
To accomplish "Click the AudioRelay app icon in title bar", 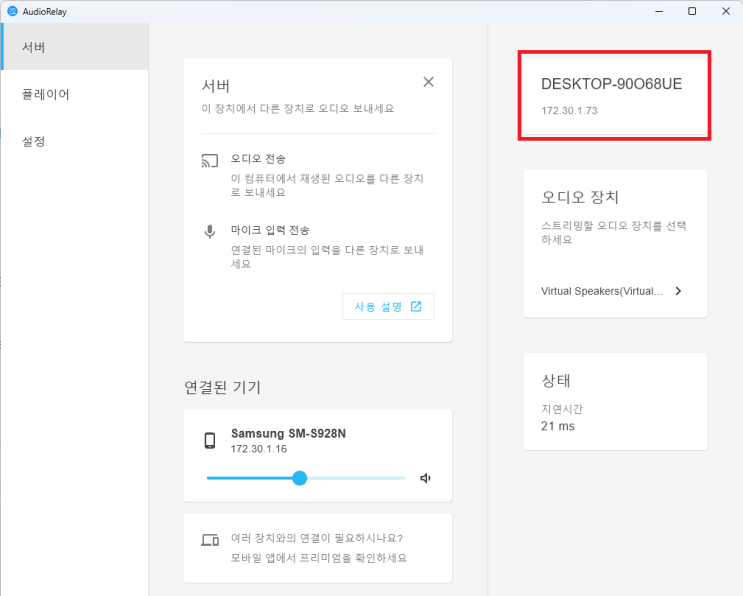I will 12,11.
